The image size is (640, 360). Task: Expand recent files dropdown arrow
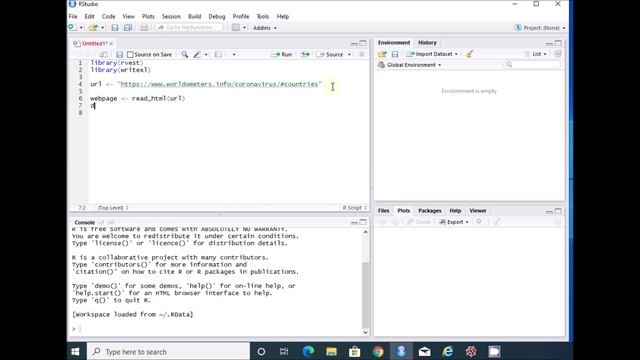point(102,28)
